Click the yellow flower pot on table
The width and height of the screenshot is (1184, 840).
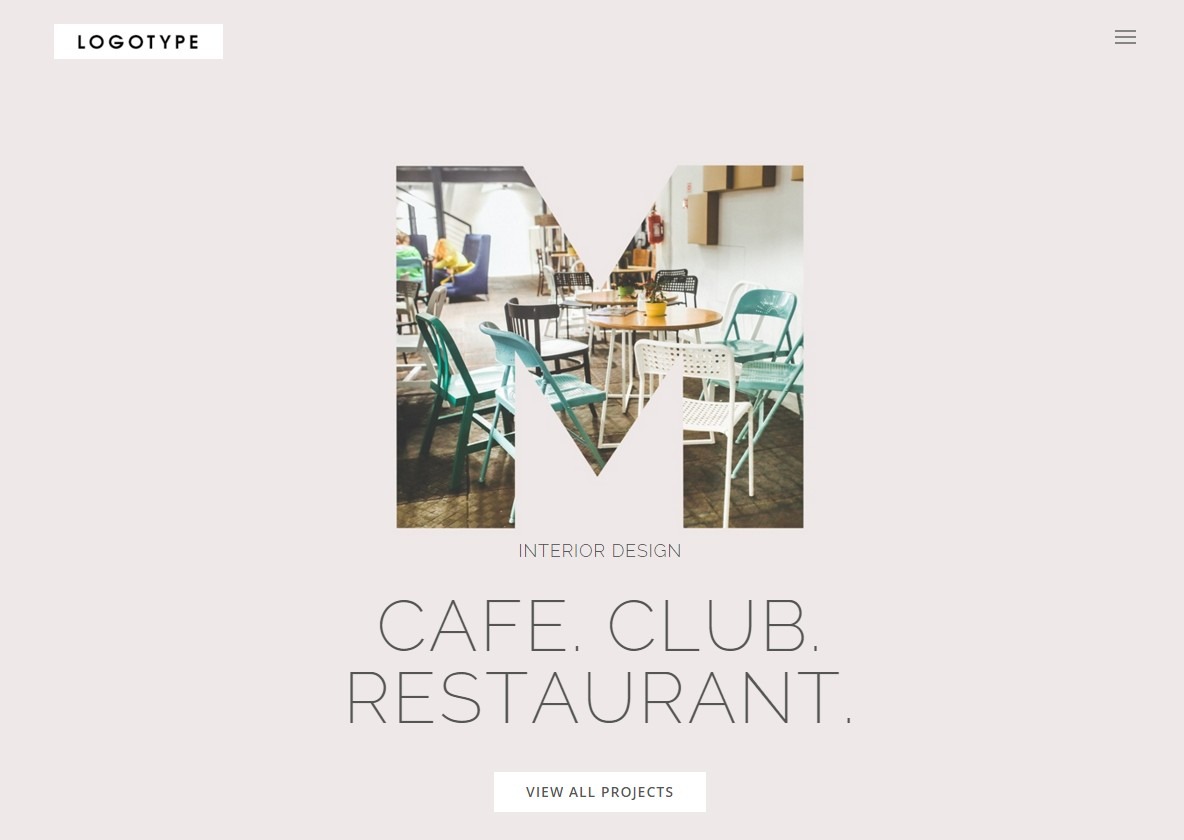(x=655, y=308)
